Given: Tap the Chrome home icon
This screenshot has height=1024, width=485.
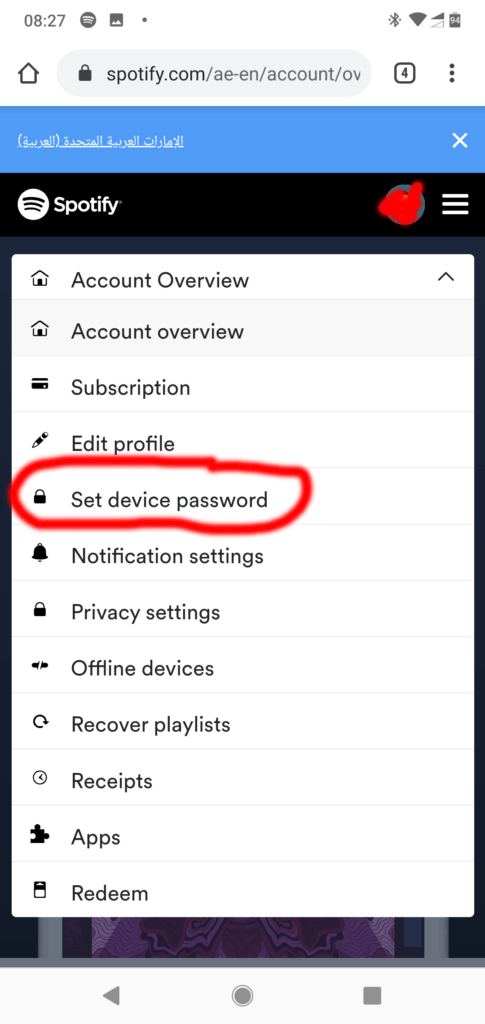Looking at the screenshot, I should (29, 73).
